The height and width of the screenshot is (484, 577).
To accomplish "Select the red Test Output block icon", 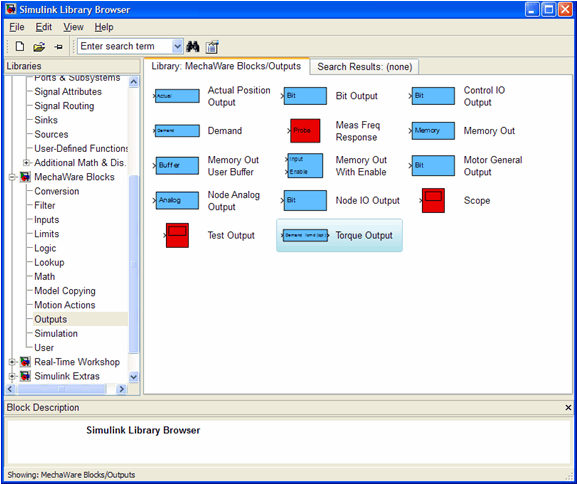I will point(177,235).
